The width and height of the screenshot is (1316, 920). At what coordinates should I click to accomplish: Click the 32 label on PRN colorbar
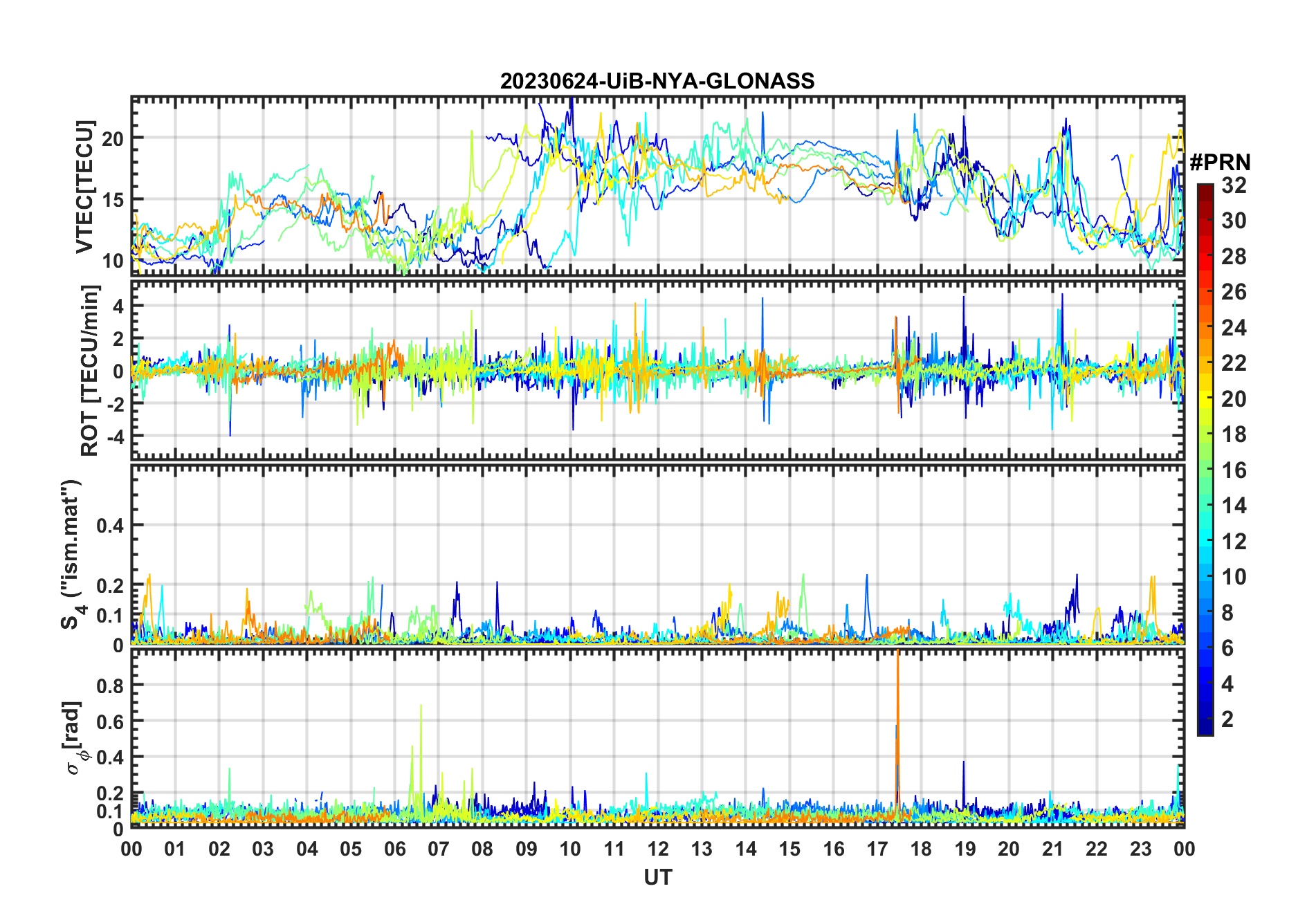coord(1234,185)
